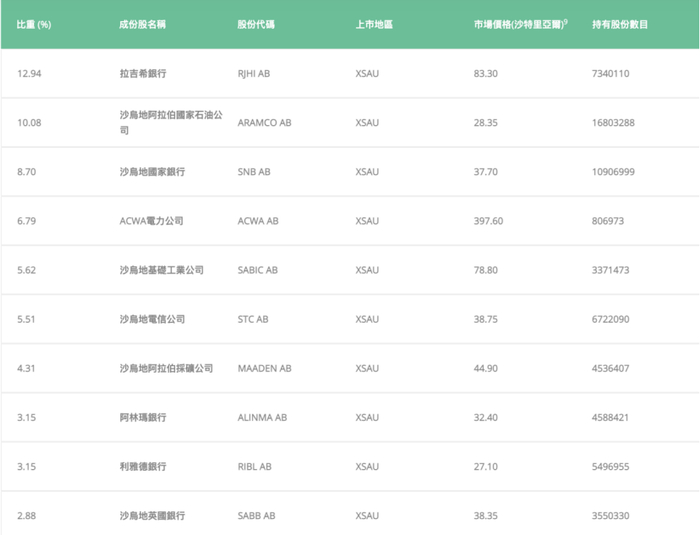The width and height of the screenshot is (700, 535).
Task: Select the RIBL AB ticker cell
Action: (x=254, y=467)
